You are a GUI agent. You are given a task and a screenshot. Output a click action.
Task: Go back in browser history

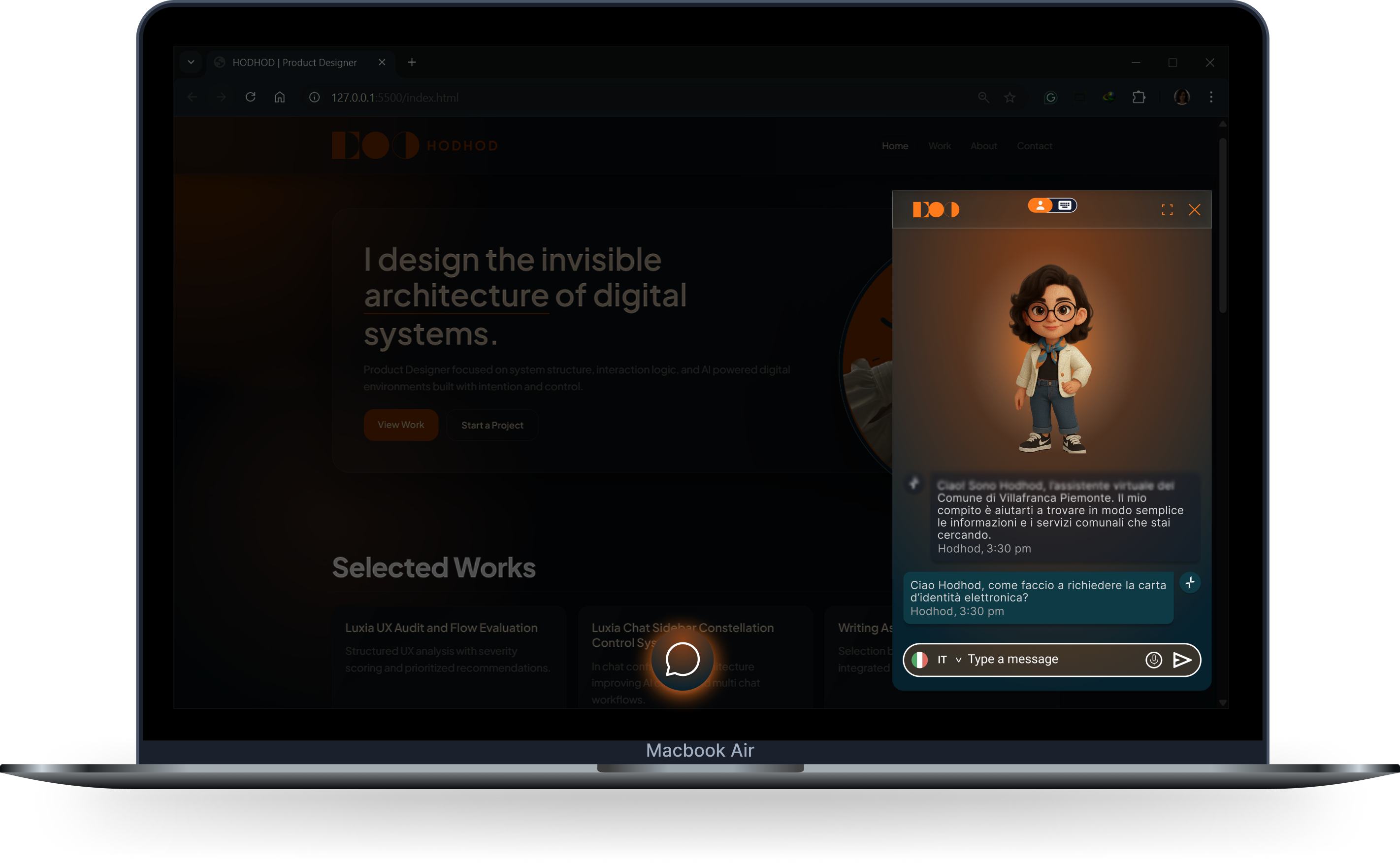[192, 98]
